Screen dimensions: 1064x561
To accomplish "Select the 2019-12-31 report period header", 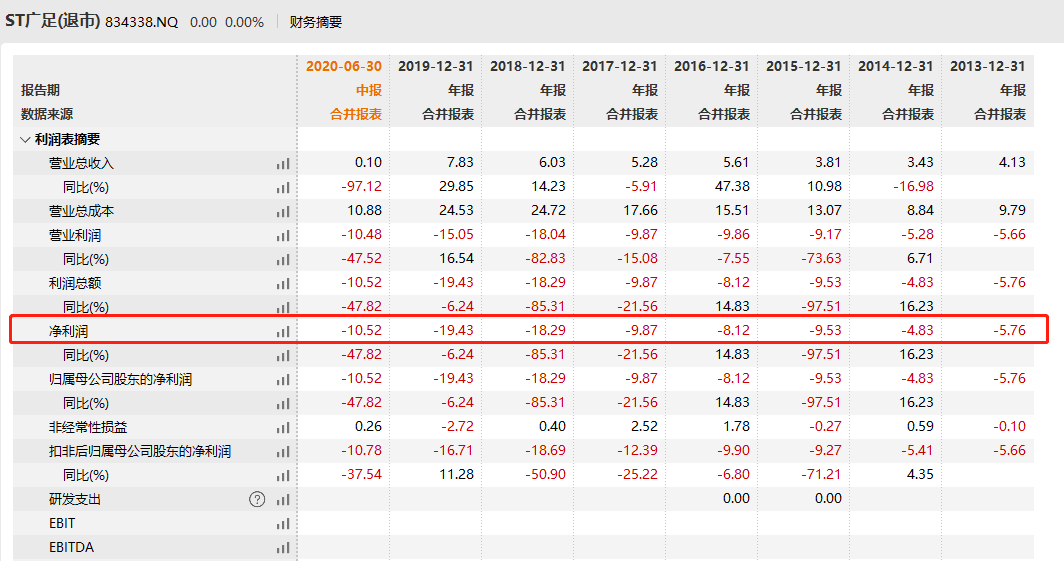I will pyautogui.click(x=436, y=66).
